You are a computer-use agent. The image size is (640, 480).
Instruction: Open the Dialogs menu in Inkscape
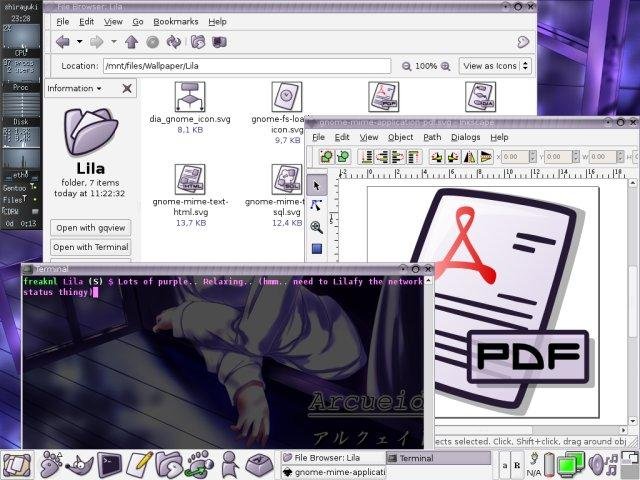[x=465, y=138]
